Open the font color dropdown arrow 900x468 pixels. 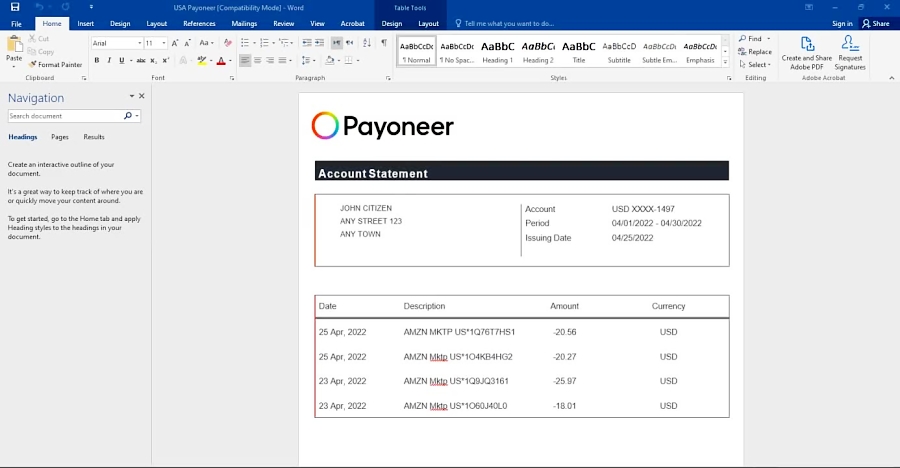point(230,60)
